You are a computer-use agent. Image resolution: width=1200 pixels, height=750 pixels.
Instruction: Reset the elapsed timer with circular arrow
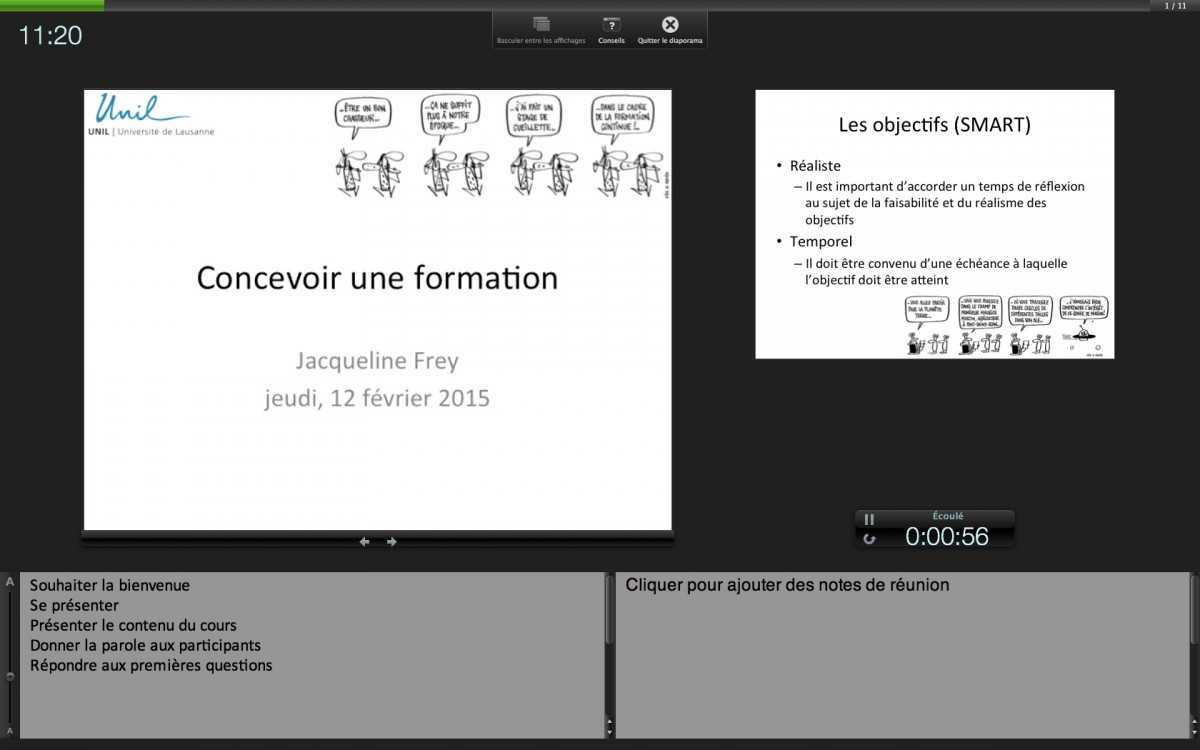pyautogui.click(x=869, y=538)
